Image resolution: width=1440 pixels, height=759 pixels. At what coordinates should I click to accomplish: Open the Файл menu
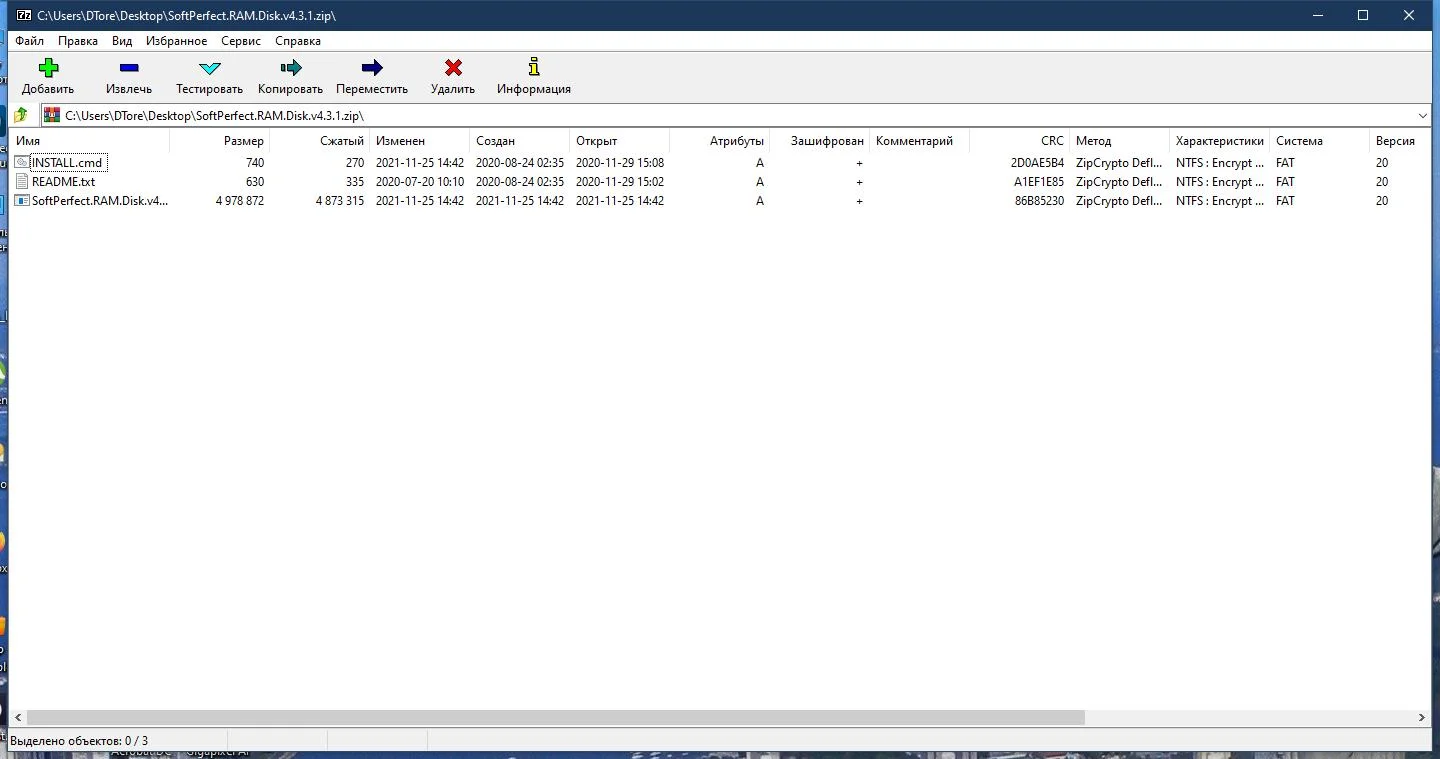(29, 41)
